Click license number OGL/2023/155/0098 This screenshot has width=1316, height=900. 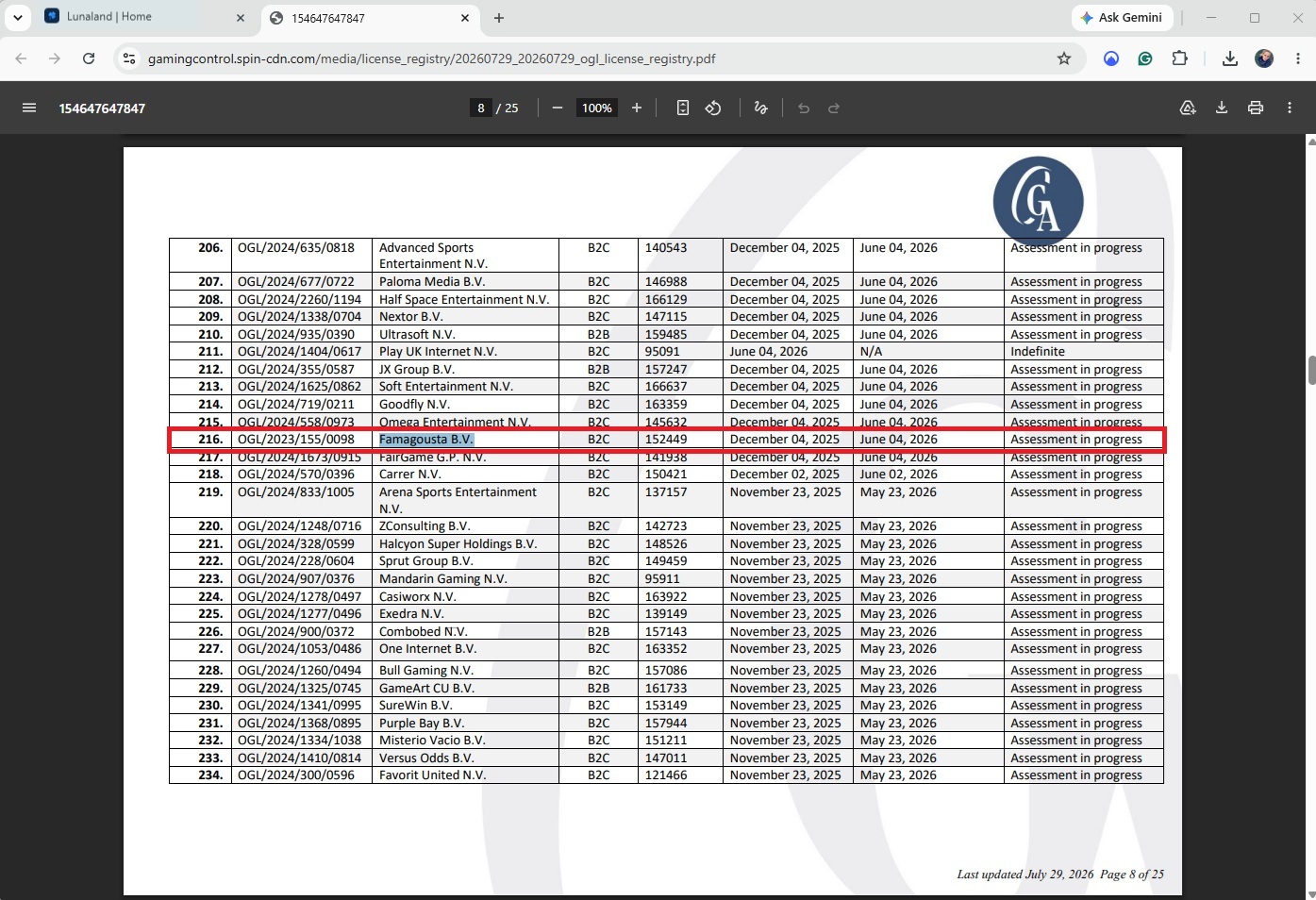pos(296,440)
